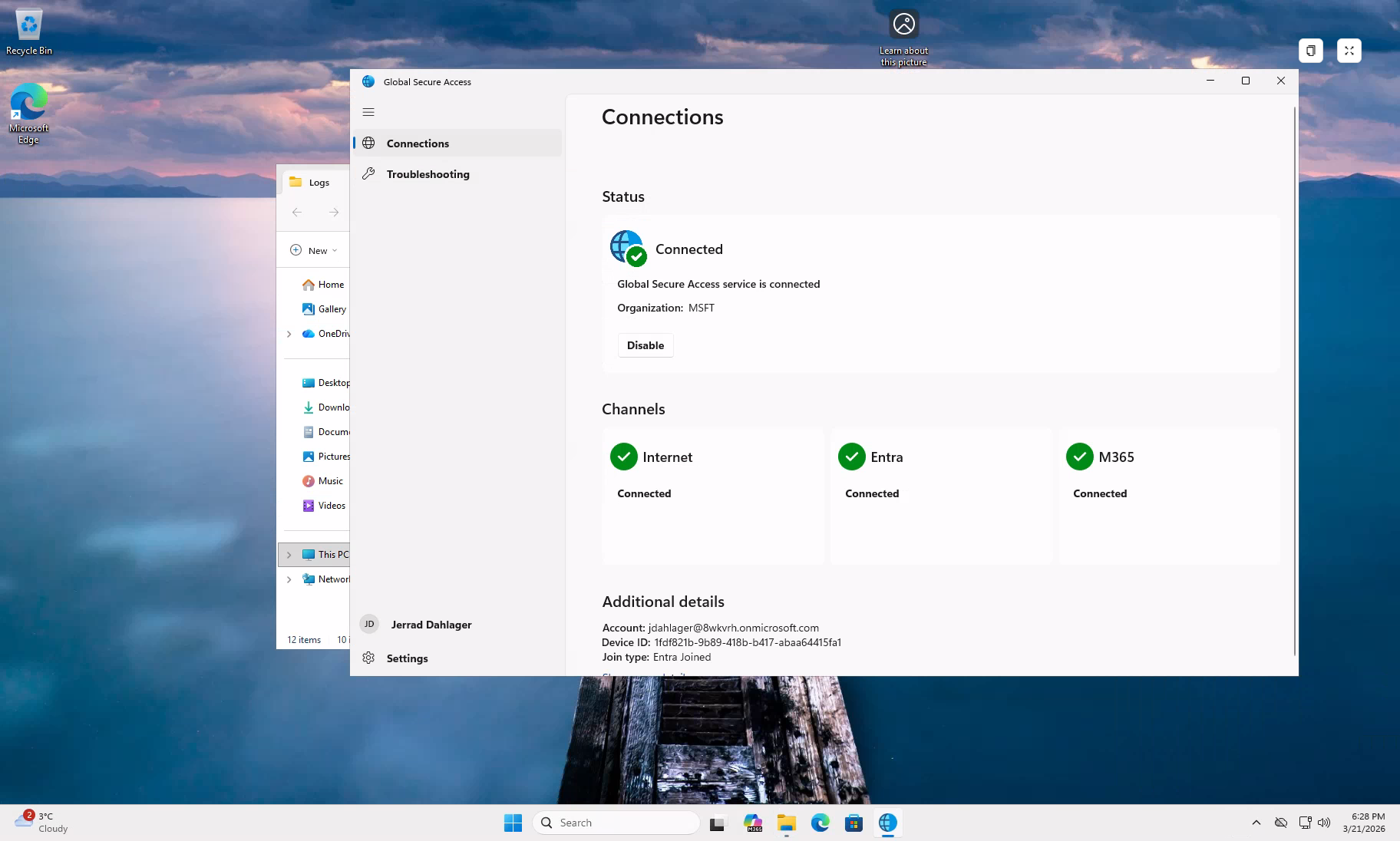
Task: Show hidden icons in system tray
Action: pyautogui.click(x=1256, y=823)
